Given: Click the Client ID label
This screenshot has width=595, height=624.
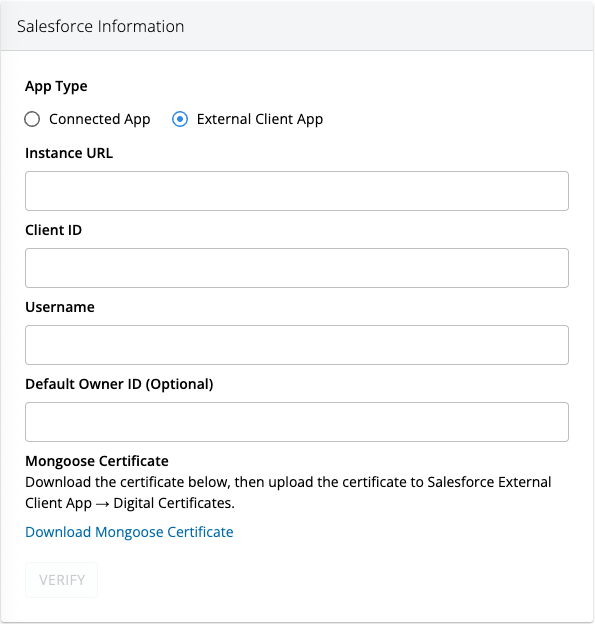Looking at the screenshot, I should 53,230.
